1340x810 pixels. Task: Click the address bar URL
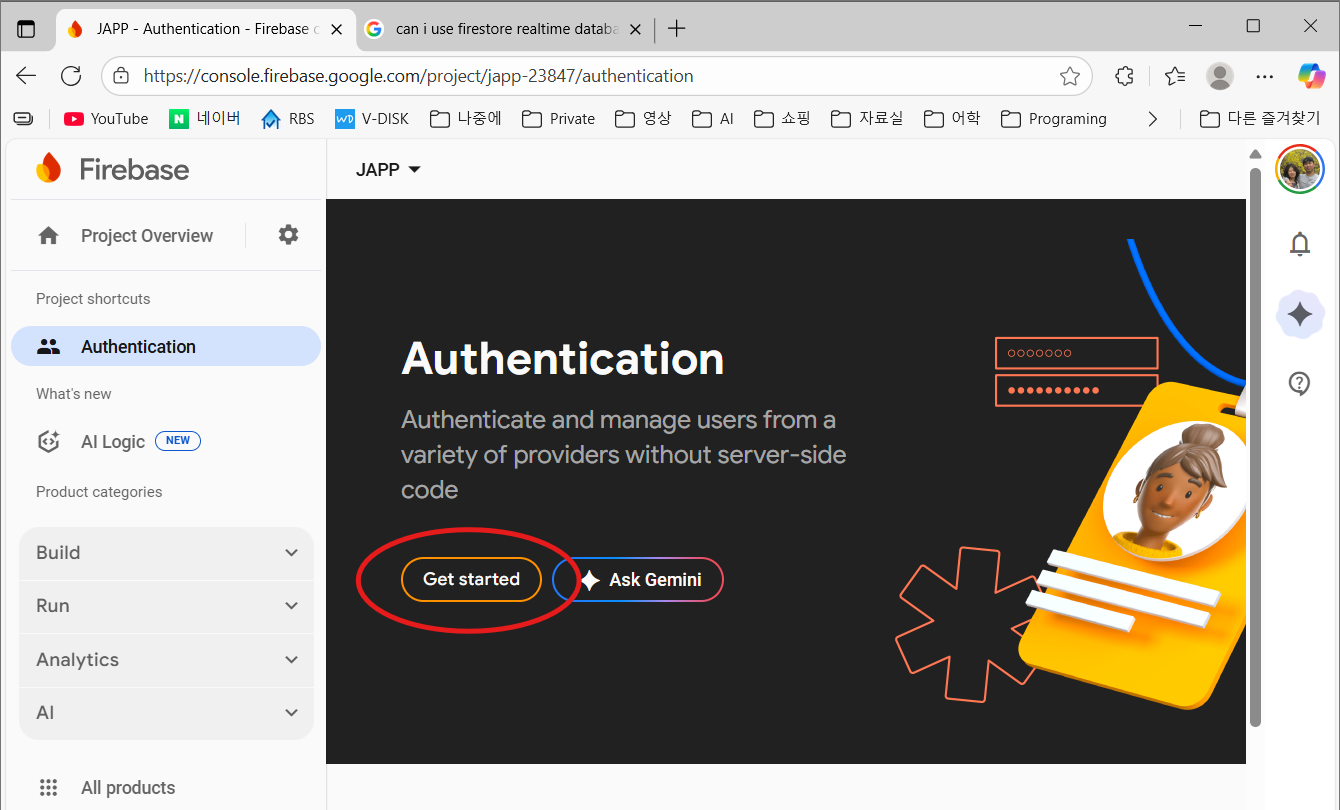[x=419, y=76]
